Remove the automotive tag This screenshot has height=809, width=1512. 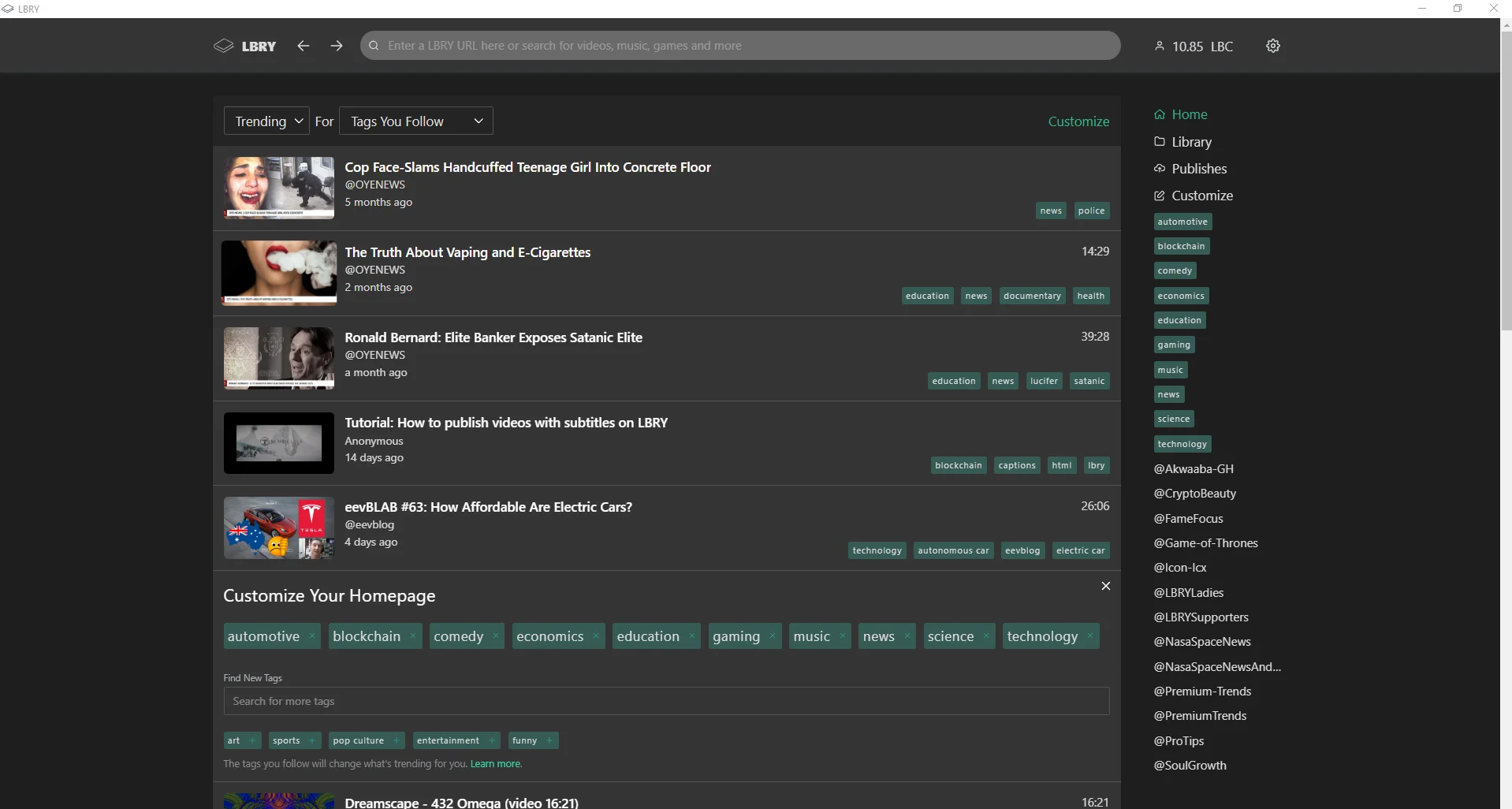click(x=312, y=636)
